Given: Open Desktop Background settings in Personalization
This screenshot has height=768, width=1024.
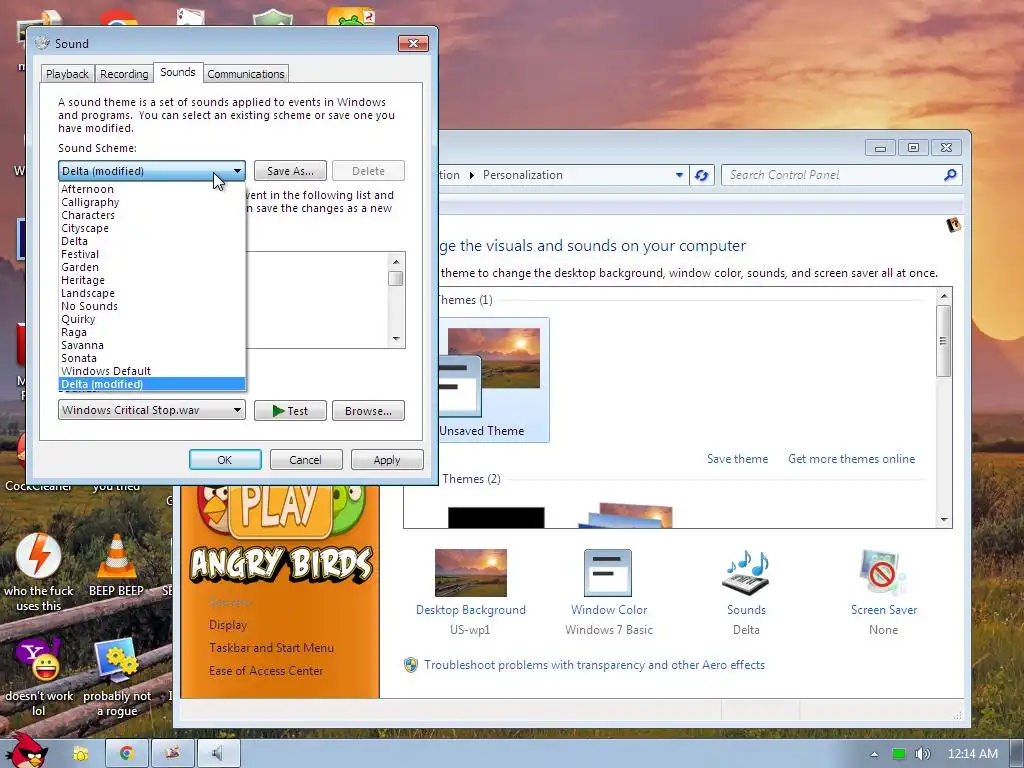Looking at the screenshot, I should pos(471,592).
